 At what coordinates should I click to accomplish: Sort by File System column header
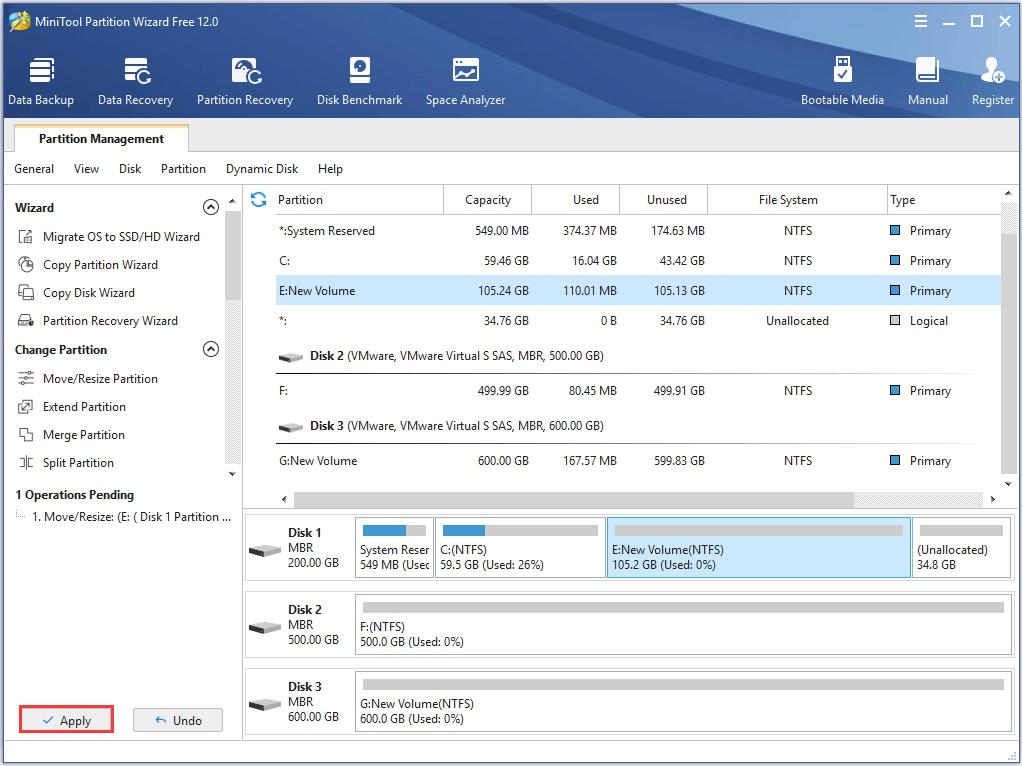click(x=797, y=199)
